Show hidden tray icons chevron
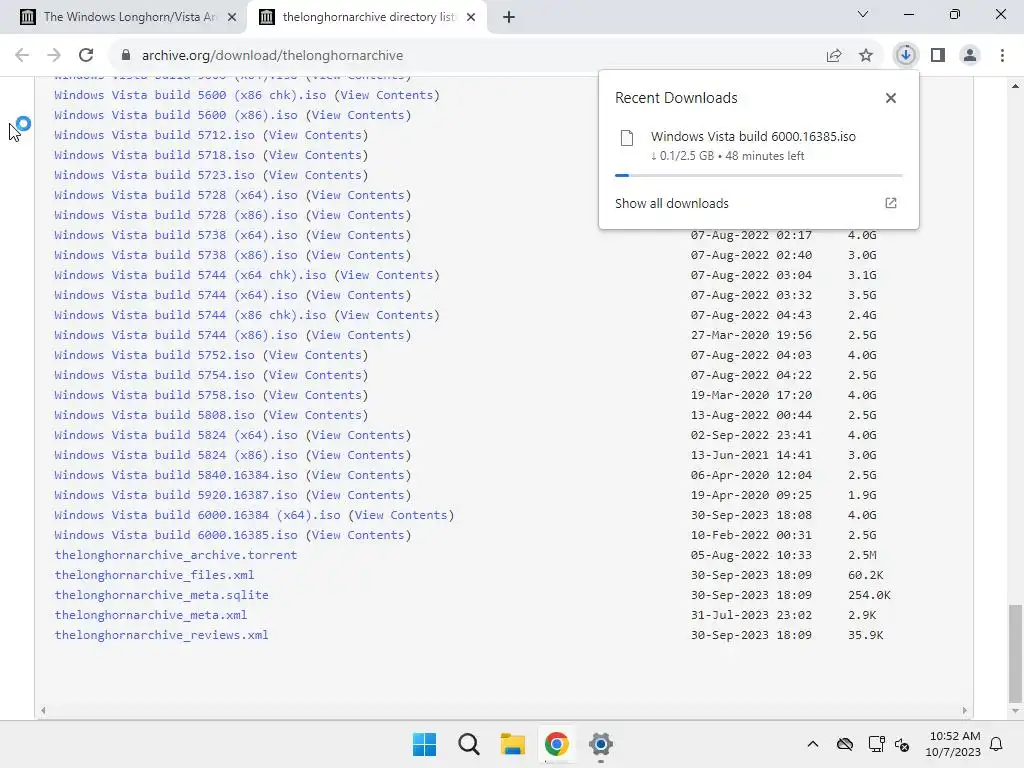The image size is (1024, 768). click(x=812, y=744)
